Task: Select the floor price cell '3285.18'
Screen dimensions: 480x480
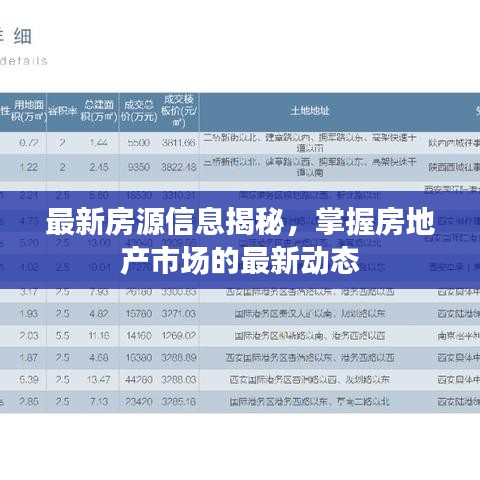Action: (179, 402)
